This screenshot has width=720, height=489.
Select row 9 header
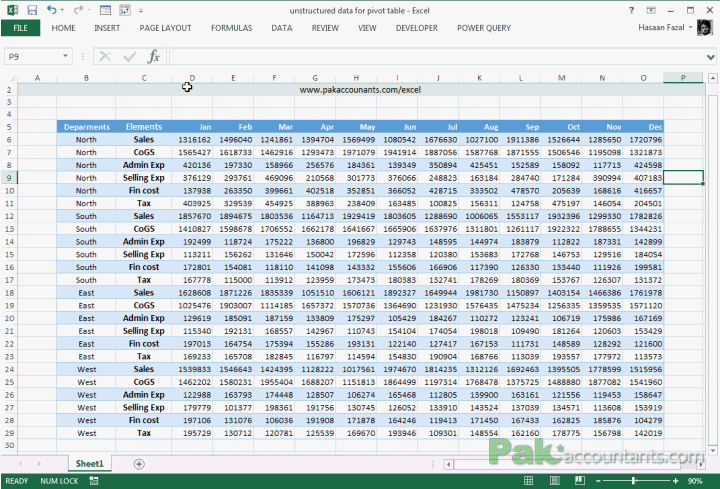tap(10, 178)
